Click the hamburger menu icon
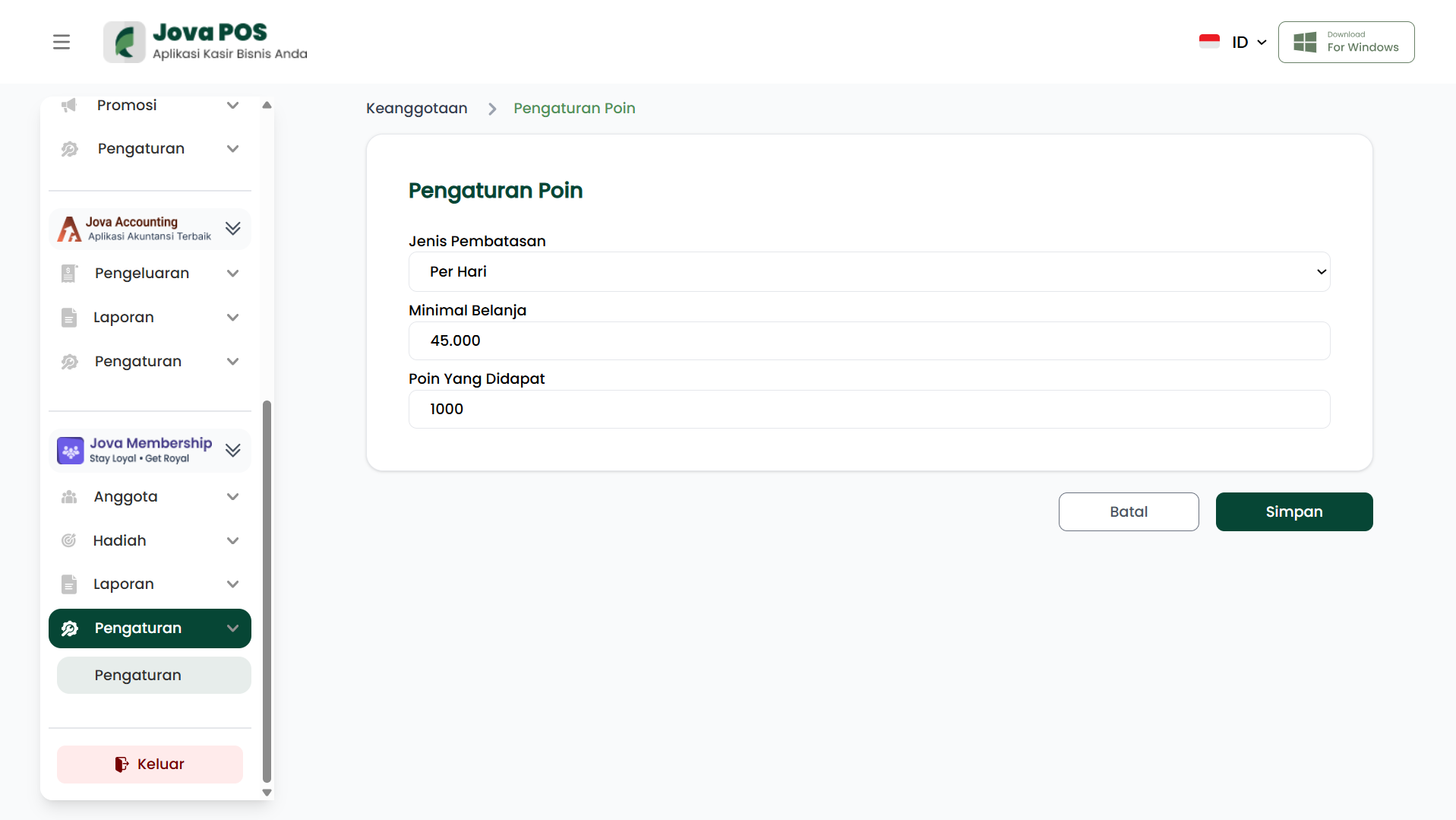 [62, 42]
